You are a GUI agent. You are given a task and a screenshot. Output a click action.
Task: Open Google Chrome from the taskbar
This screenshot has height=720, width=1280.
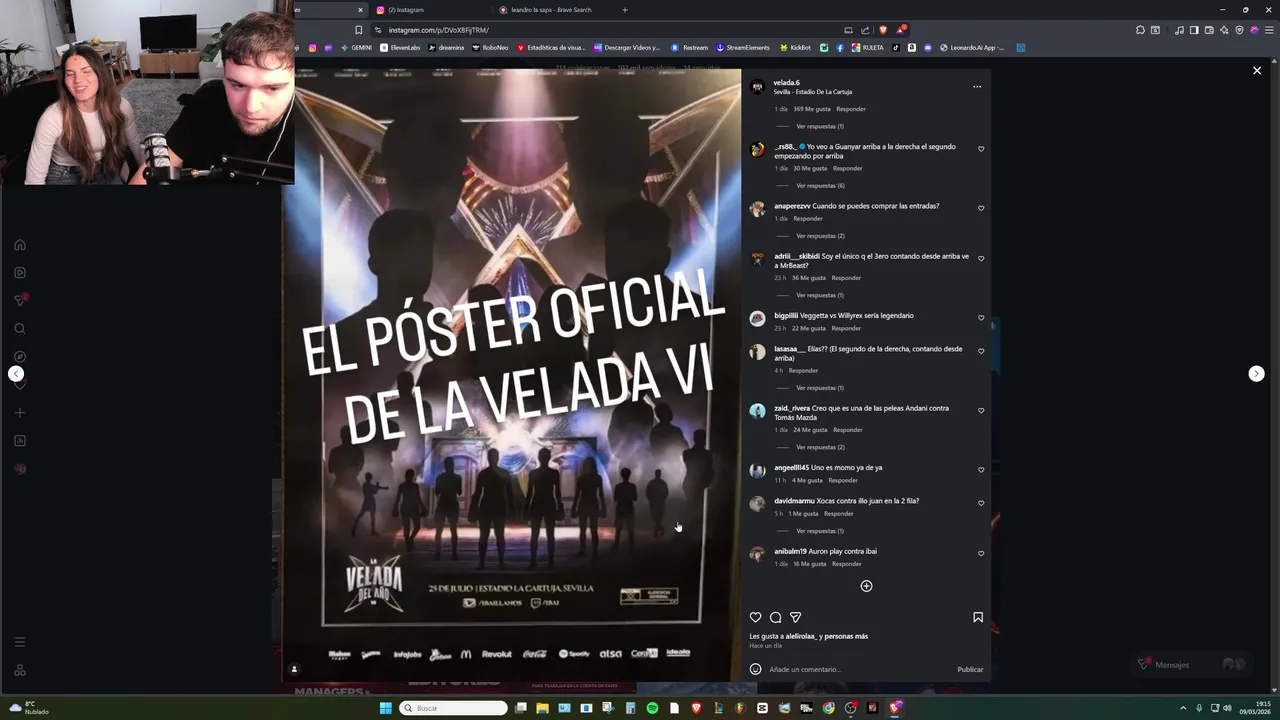tap(828, 708)
